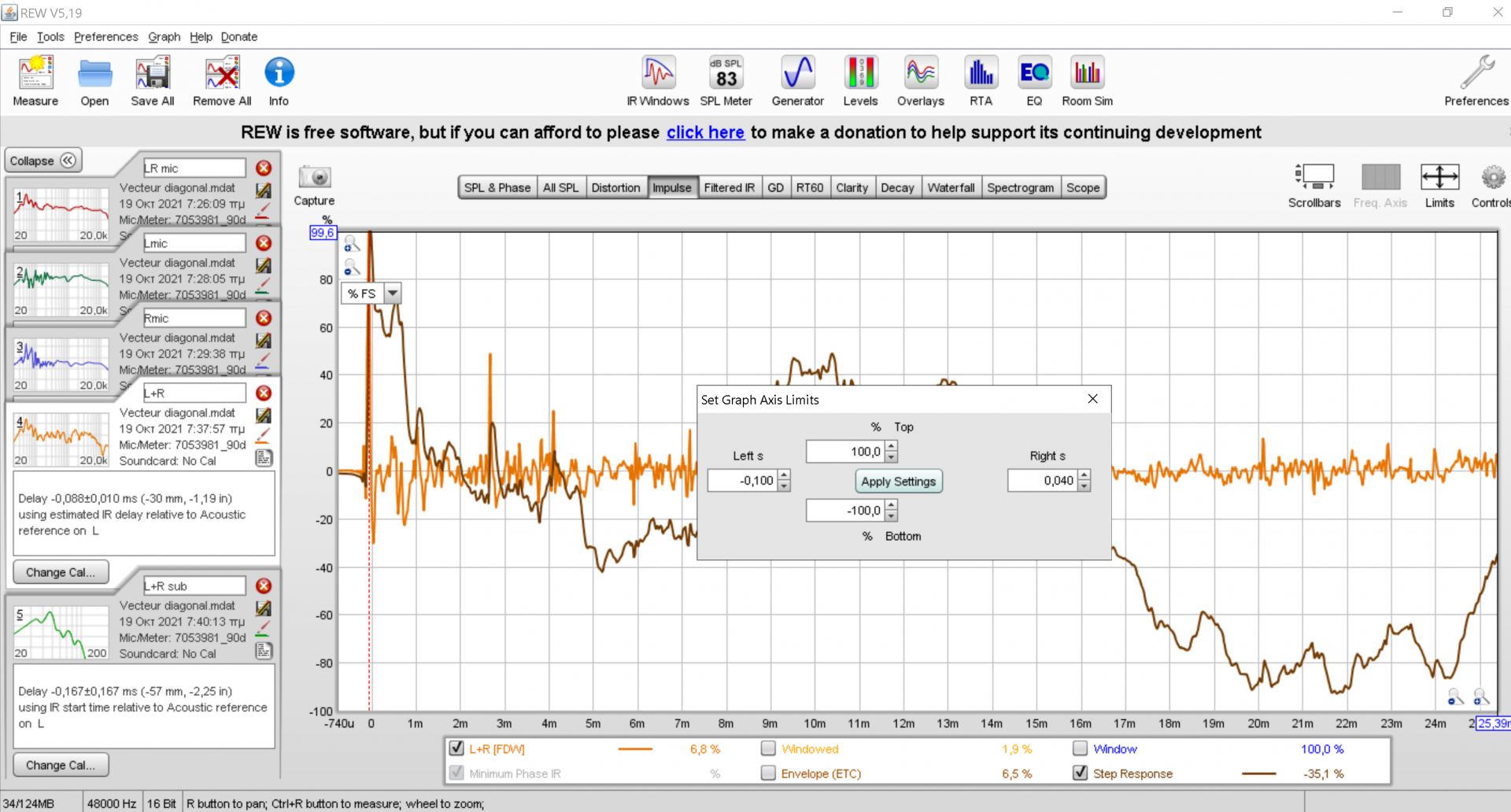This screenshot has width=1511, height=812.
Task: Follow the 'click here' donation link
Action: tap(705, 132)
